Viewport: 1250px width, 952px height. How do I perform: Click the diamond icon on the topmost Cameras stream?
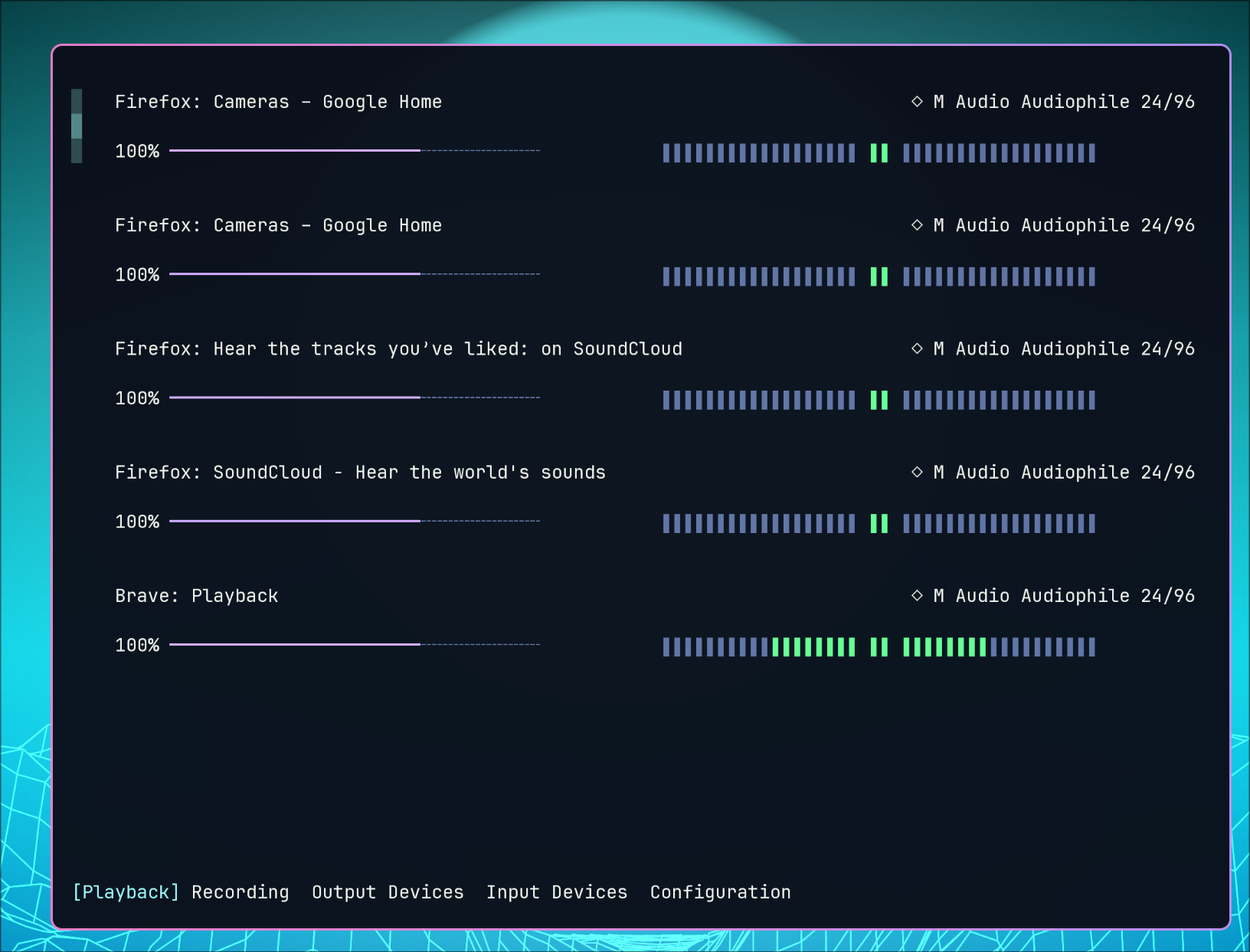917,101
